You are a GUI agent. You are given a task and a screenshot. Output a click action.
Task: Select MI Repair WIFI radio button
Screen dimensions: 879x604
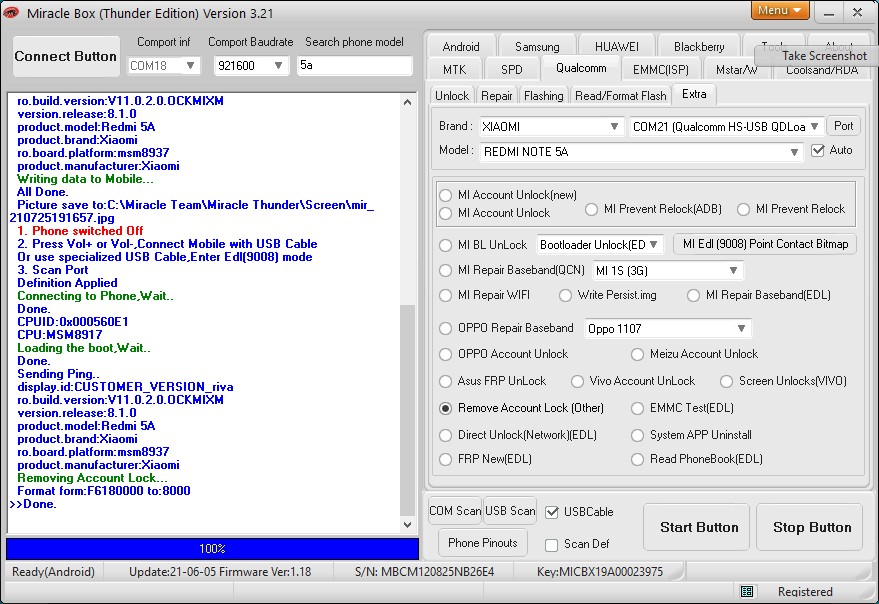pos(446,296)
